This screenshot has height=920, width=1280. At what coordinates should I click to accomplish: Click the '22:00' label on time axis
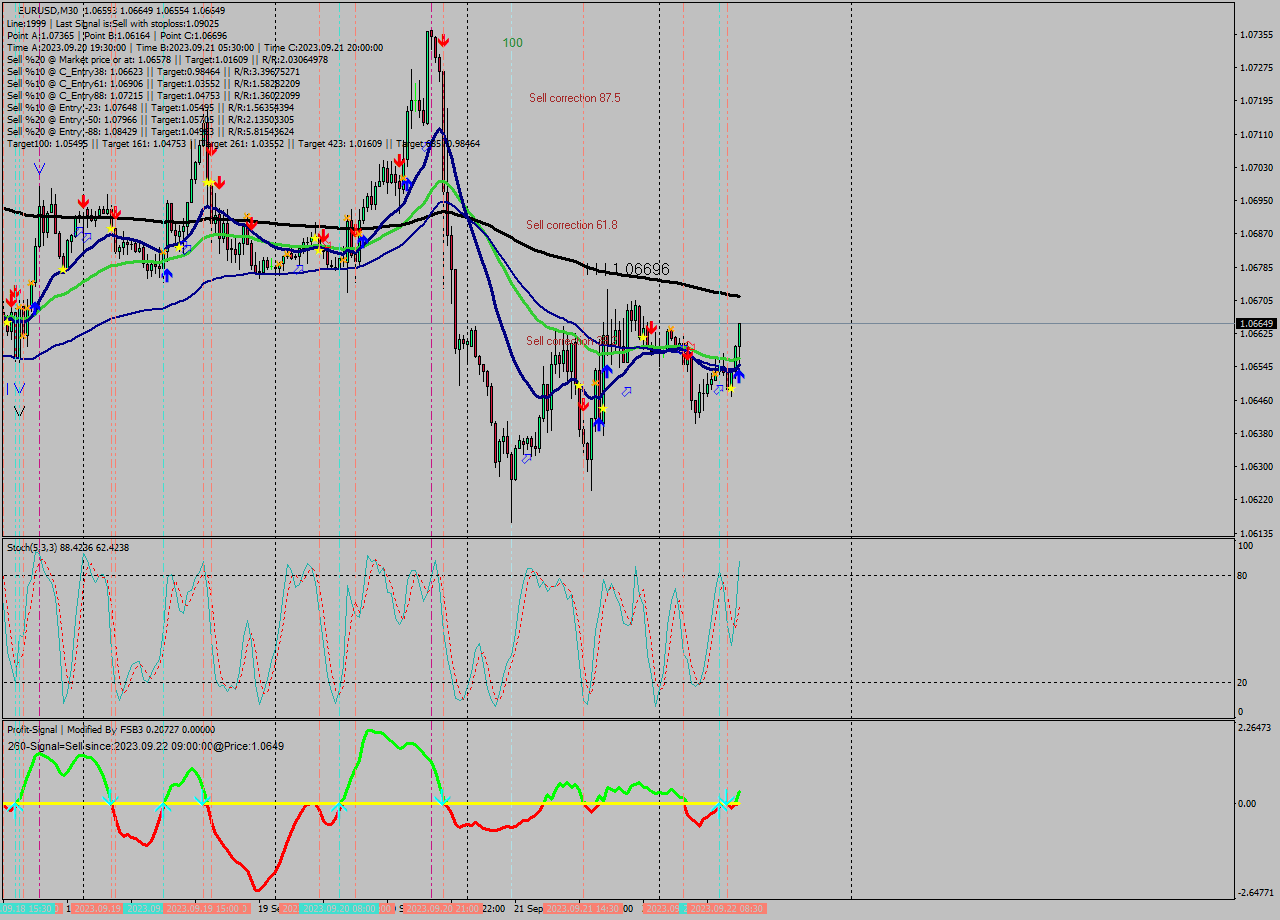[493, 908]
